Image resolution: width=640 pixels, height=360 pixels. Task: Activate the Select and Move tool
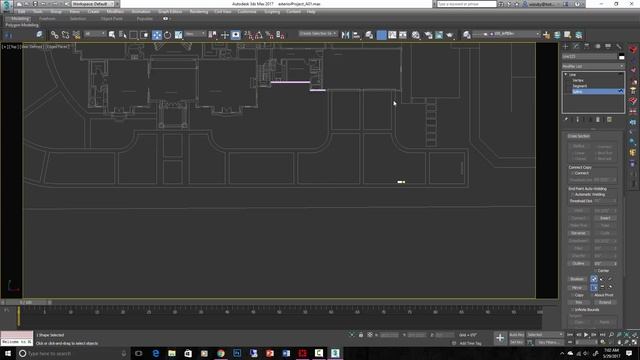point(157,35)
